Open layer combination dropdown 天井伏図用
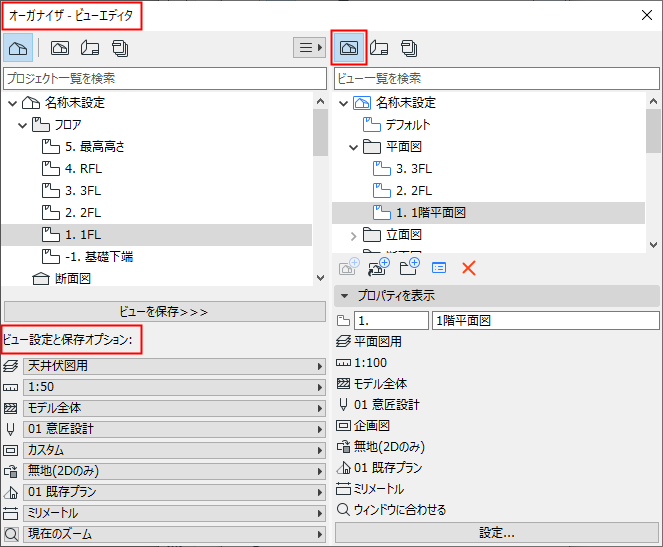 pyautogui.click(x=174, y=366)
